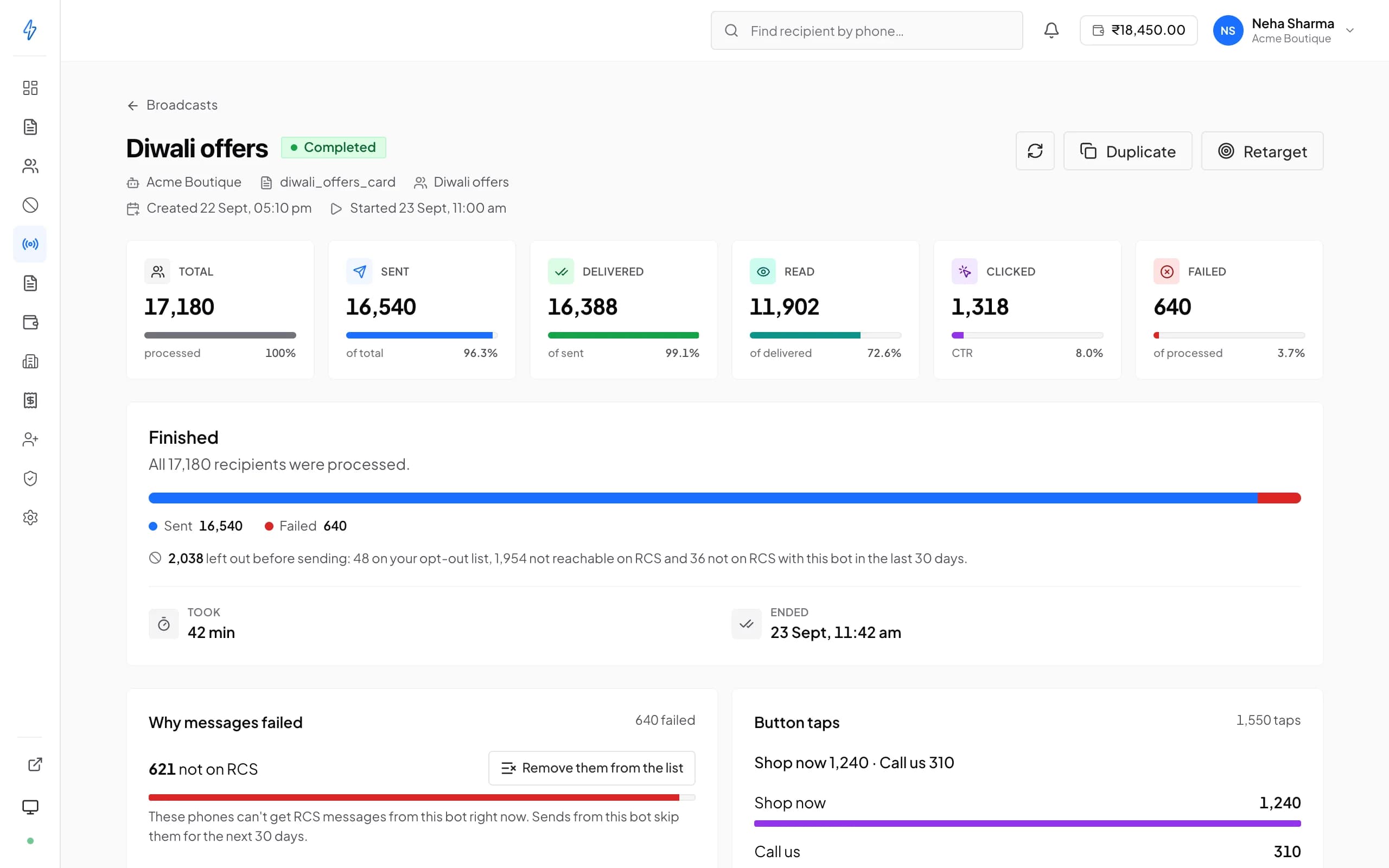1389x868 pixels.
Task: Click the DELIVERED card value 16,388
Action: (583, 307)
